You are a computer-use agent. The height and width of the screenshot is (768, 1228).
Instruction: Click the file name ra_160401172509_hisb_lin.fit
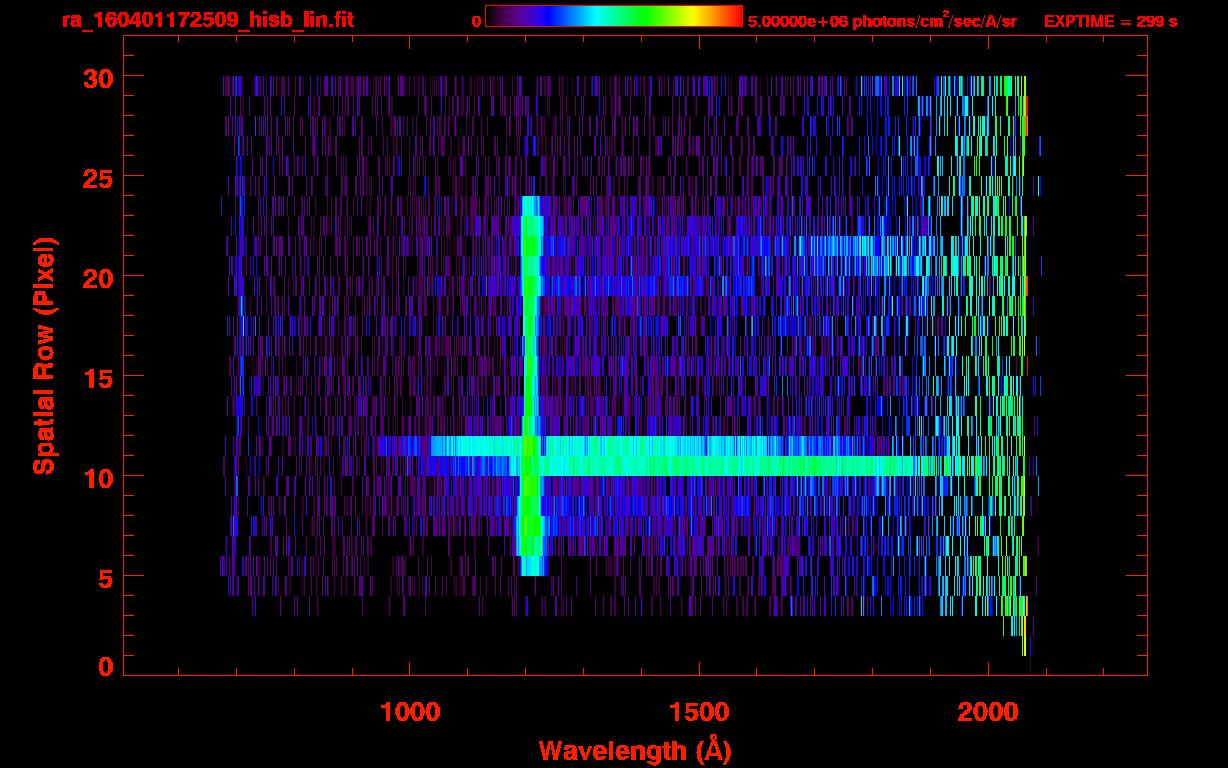[x=207, y=20]
